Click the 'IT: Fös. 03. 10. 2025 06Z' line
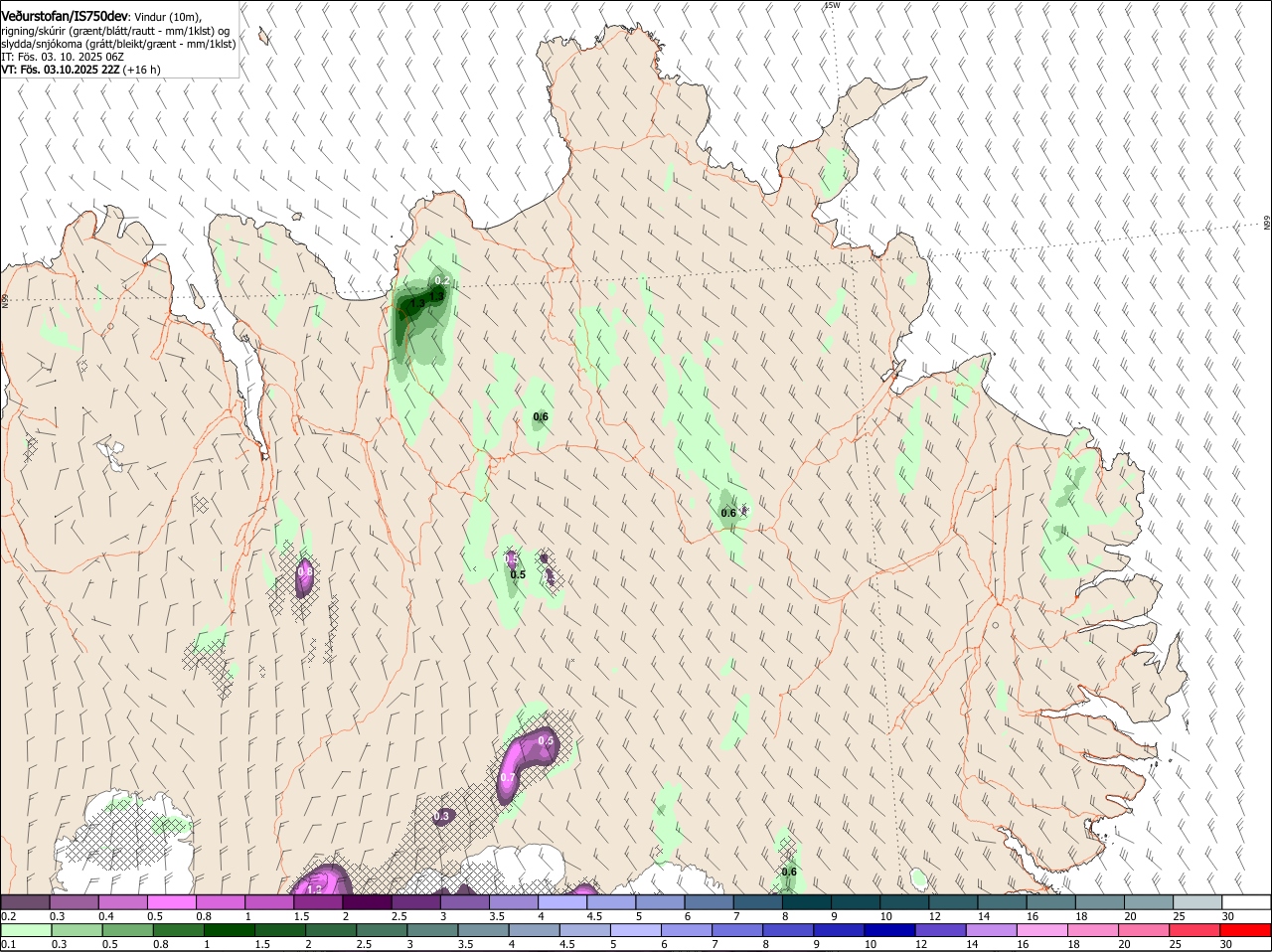 (63, 57)
